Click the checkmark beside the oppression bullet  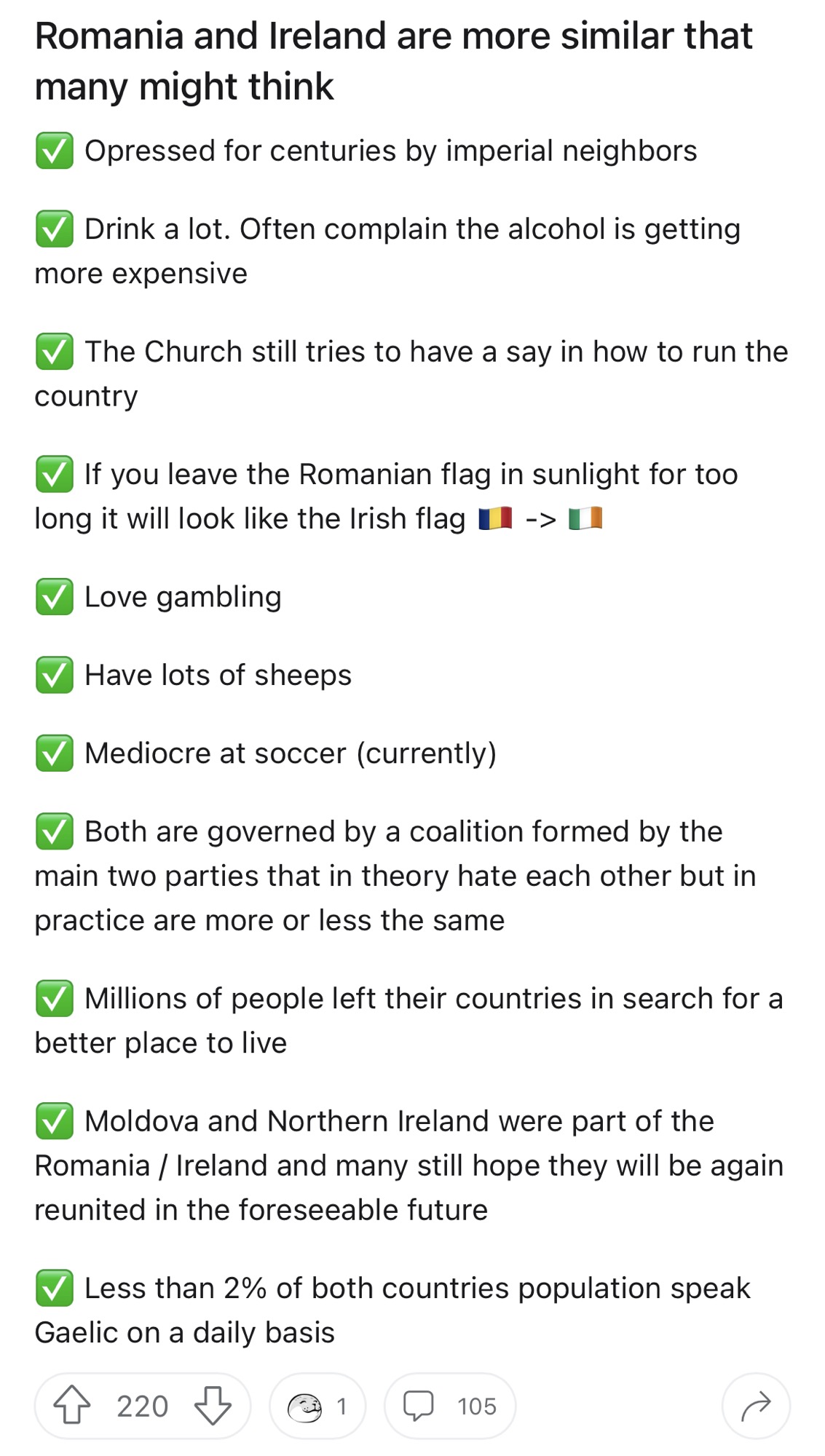(53, 151)
